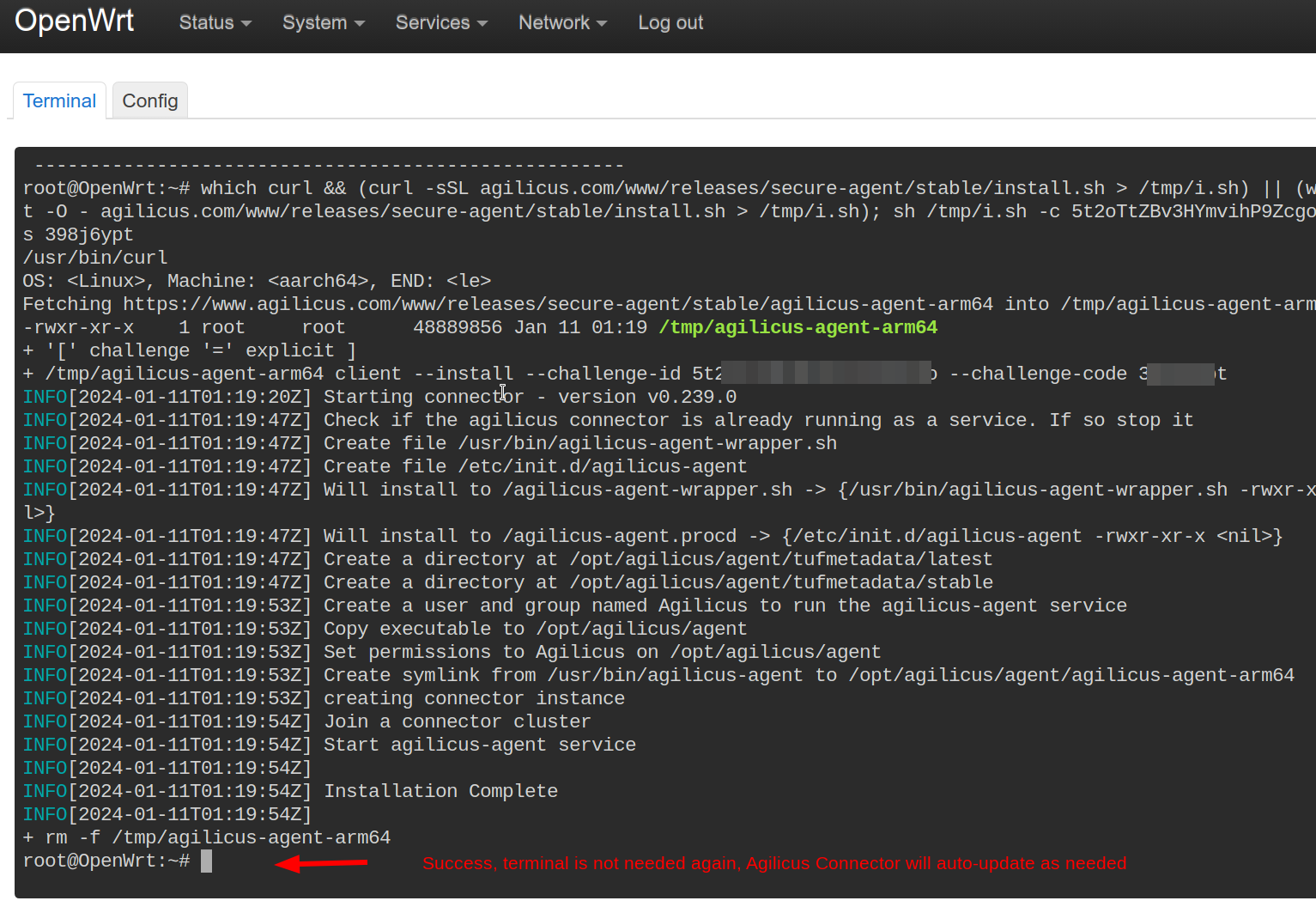Viewport: 1316px width, 919px height.
Task: Expand the Status dropdown menu
Action: [x=215, y=23]
